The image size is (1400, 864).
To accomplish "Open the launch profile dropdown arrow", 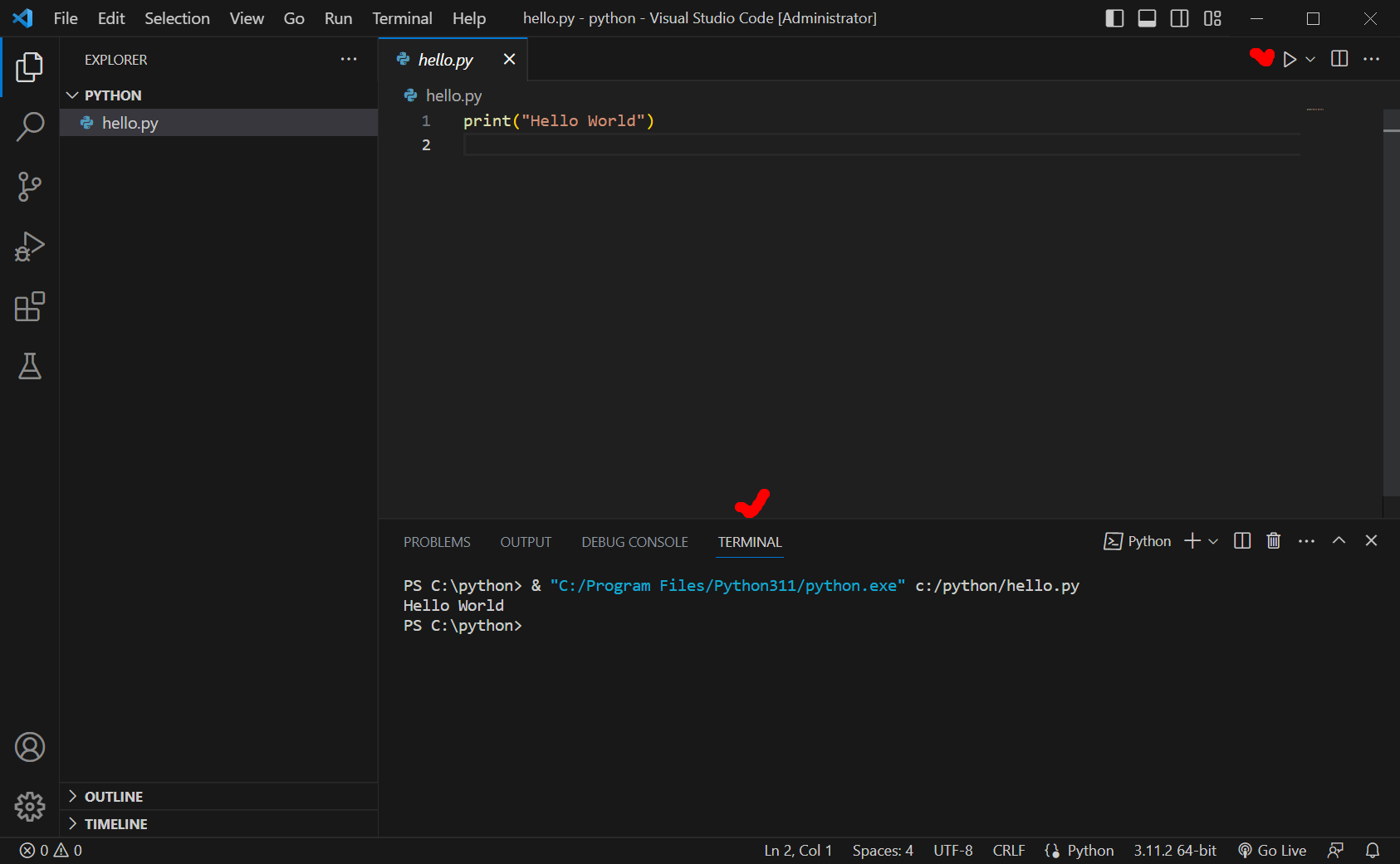I will click(x=1213, y=541).
